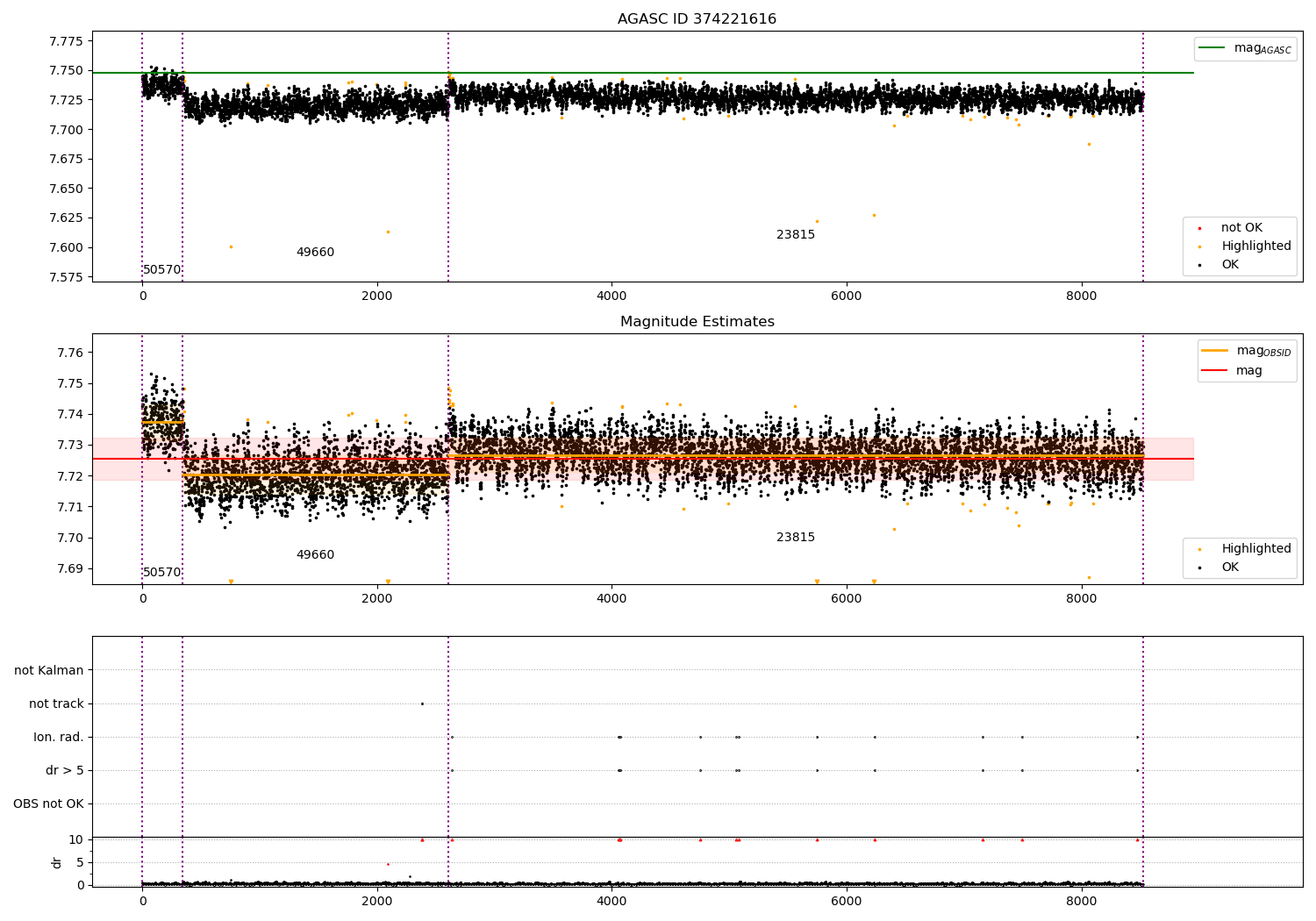This screenshot has width=1316, height=921.
Task: Click the 'dr' axis label in bottom plot
Action: (57, 862)
